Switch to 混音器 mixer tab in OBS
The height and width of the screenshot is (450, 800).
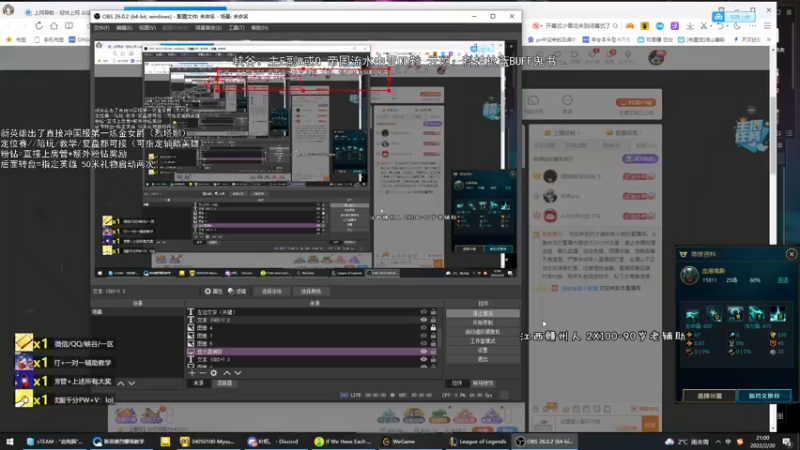[x=224, y=383]
